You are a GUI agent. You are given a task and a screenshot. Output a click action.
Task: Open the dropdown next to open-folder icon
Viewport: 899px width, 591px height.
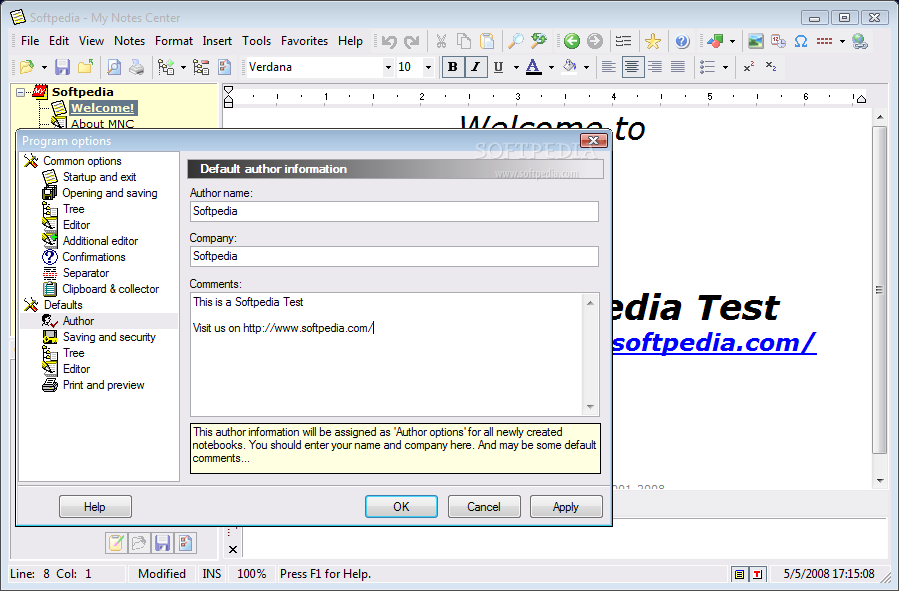click(44, 67)
